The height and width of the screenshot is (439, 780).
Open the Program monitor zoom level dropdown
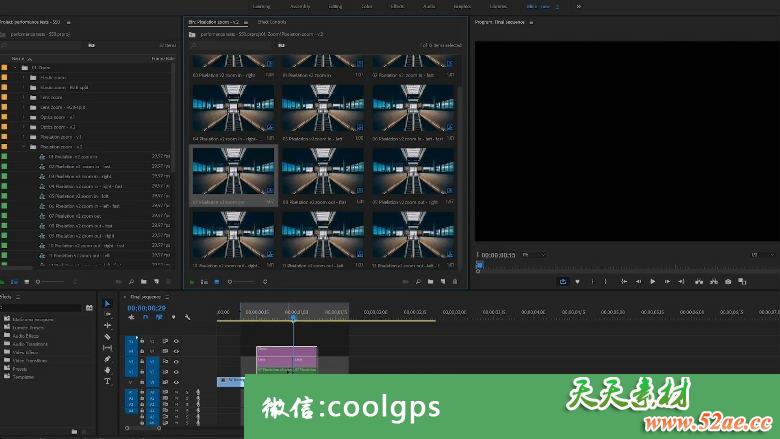pyautogui.click(x=535, y=255)
